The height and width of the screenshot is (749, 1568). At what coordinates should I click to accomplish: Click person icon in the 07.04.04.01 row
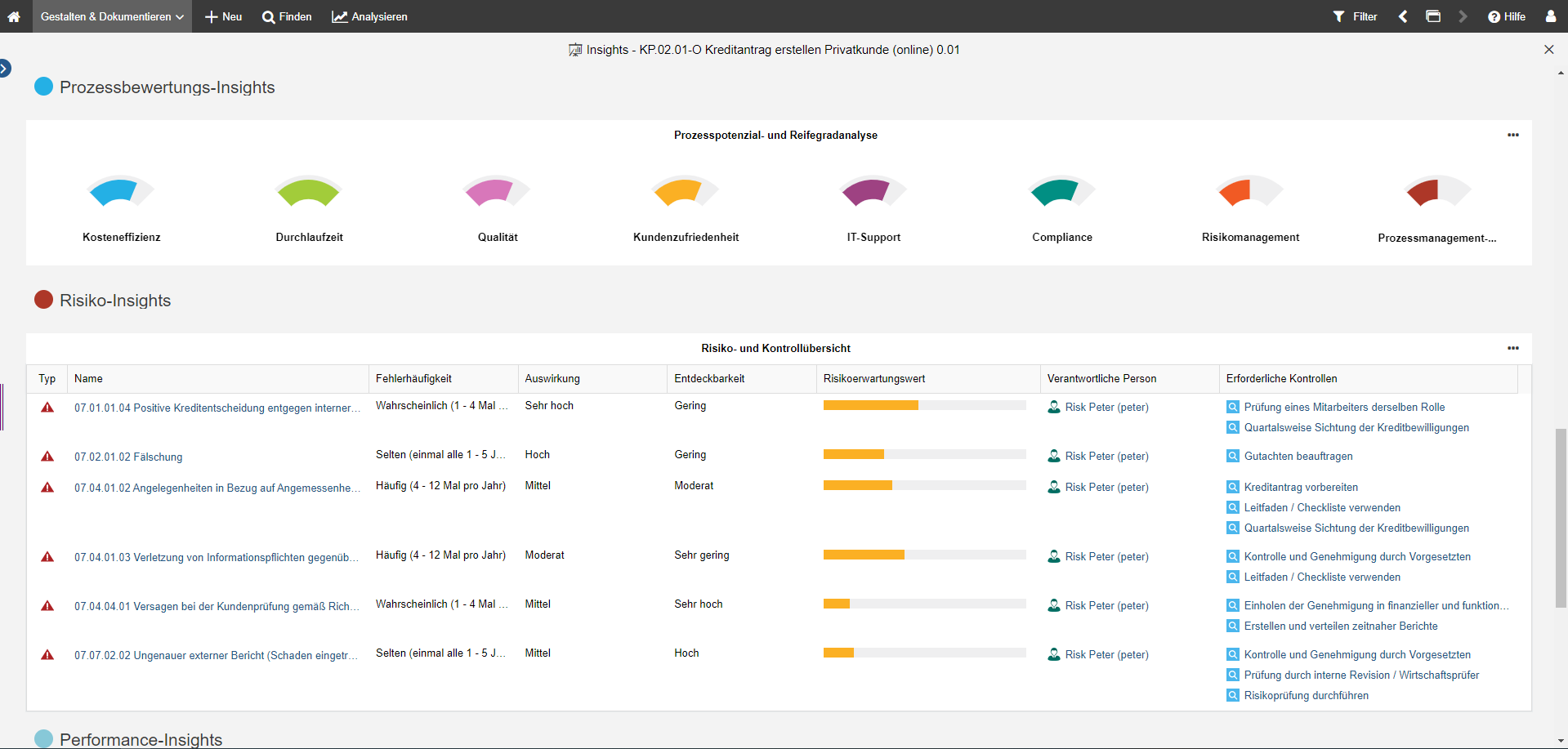click(x=1054, y=605)
